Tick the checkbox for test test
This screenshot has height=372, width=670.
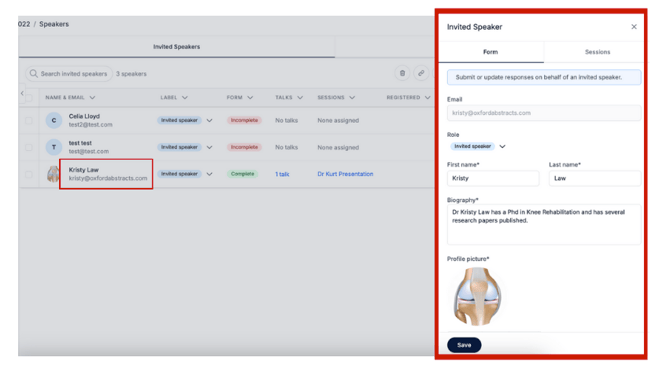pos(29,147)
